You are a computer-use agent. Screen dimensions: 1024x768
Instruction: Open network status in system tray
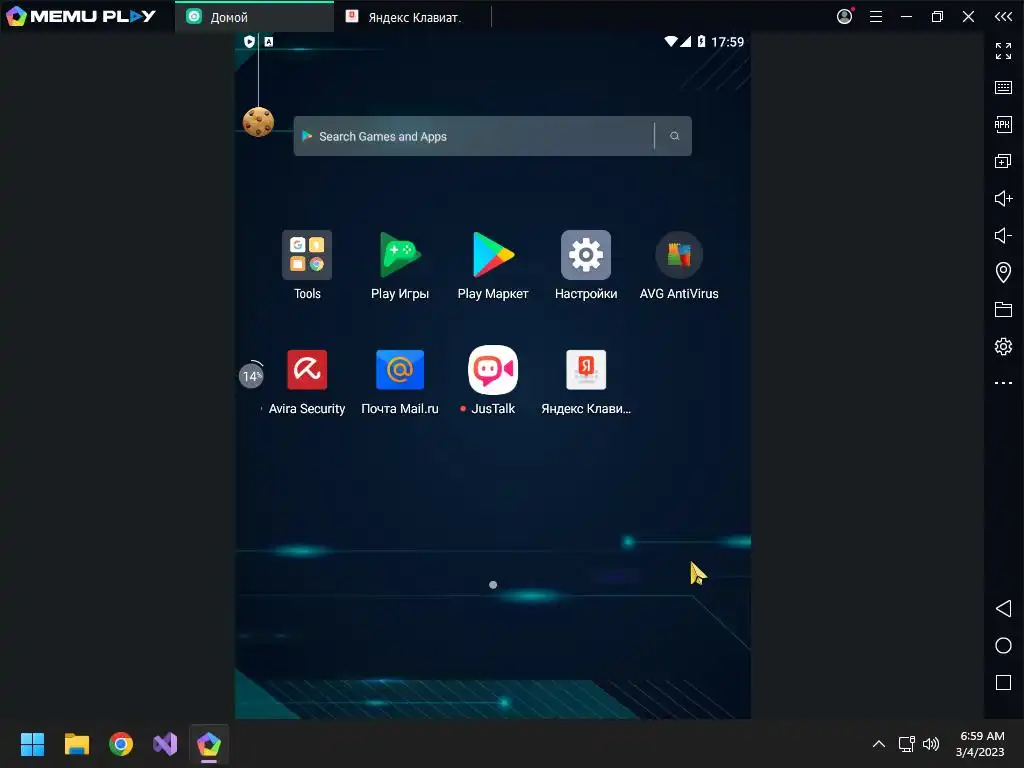click(x=906, y=744)
